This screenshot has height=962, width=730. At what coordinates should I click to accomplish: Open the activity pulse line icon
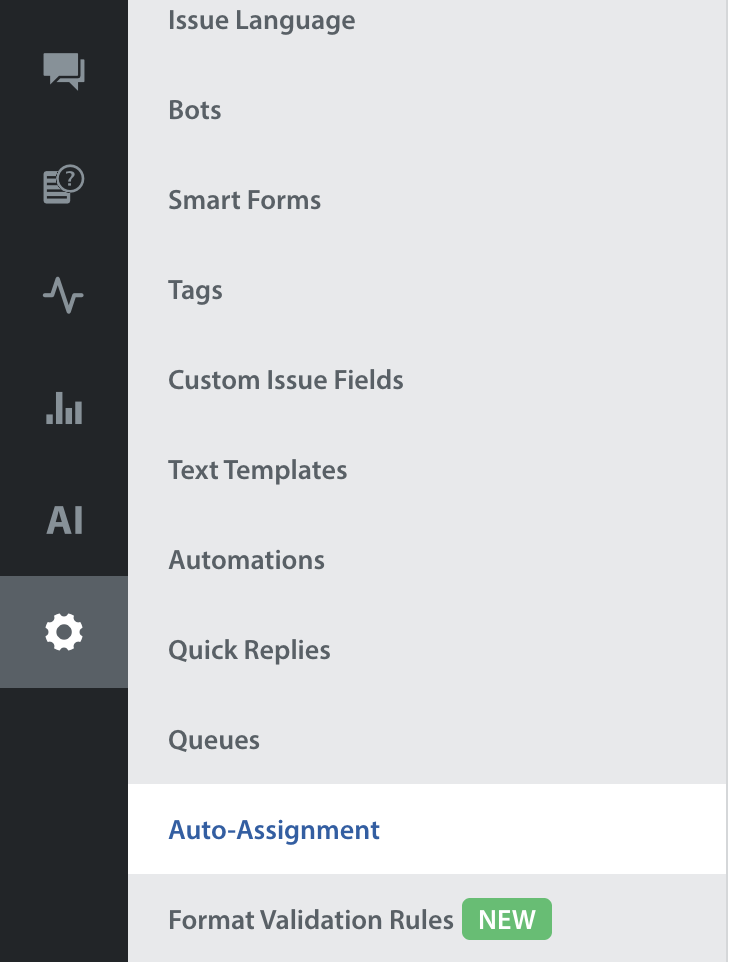(64, 296)
